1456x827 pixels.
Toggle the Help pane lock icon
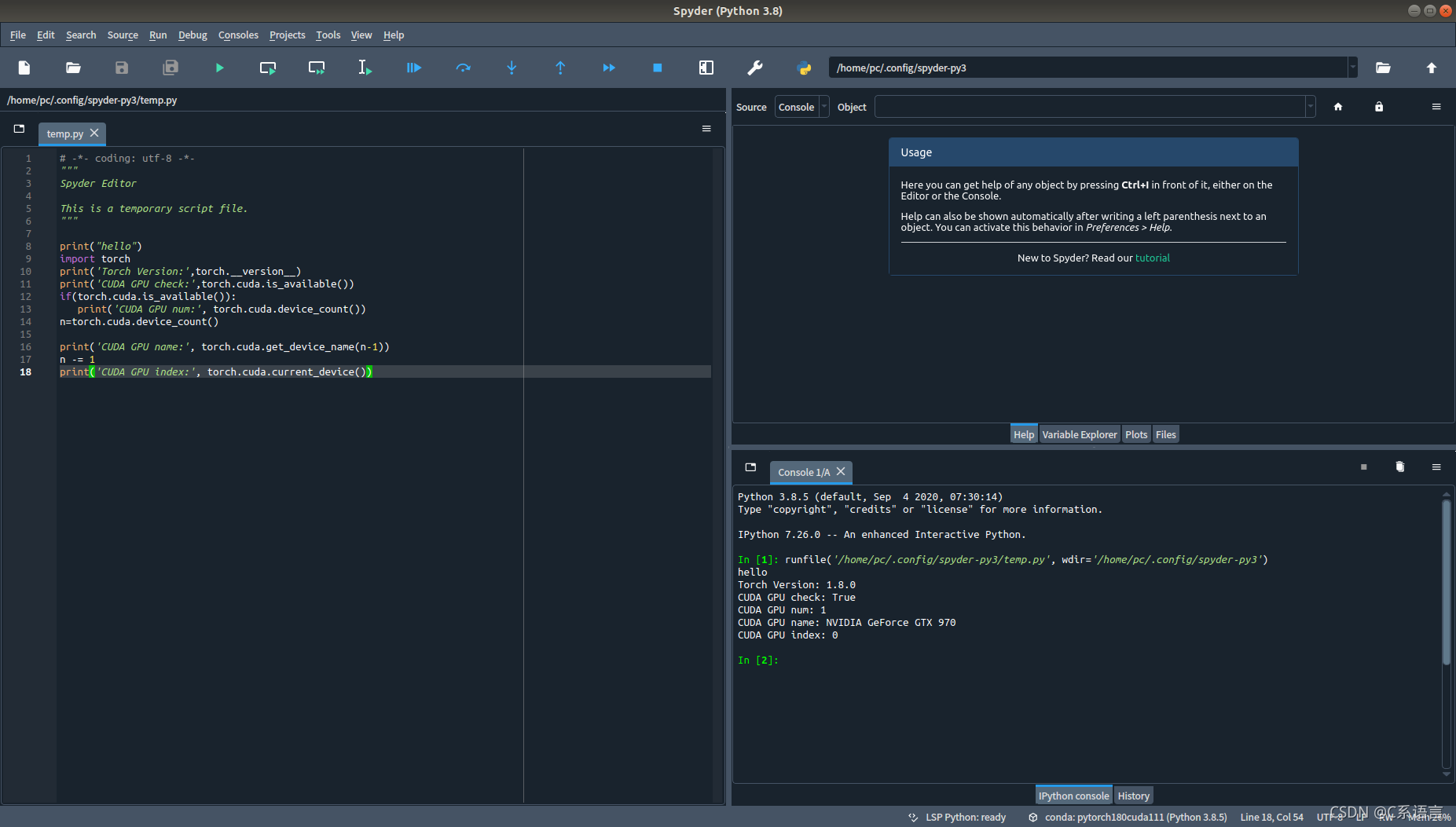click(x=1379, y=107)
